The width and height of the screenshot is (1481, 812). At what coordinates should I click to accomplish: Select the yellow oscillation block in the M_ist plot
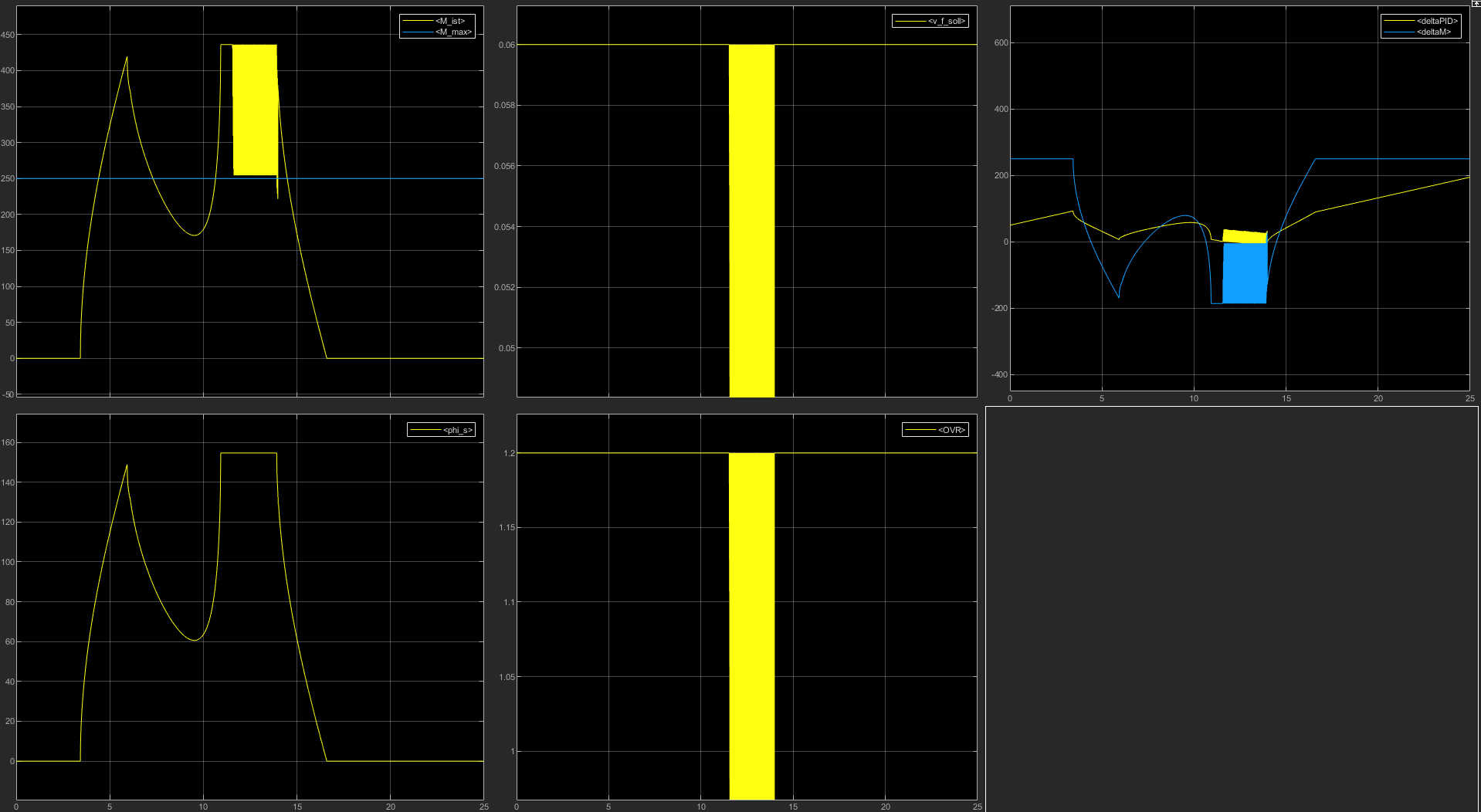[x=255, y=110]
